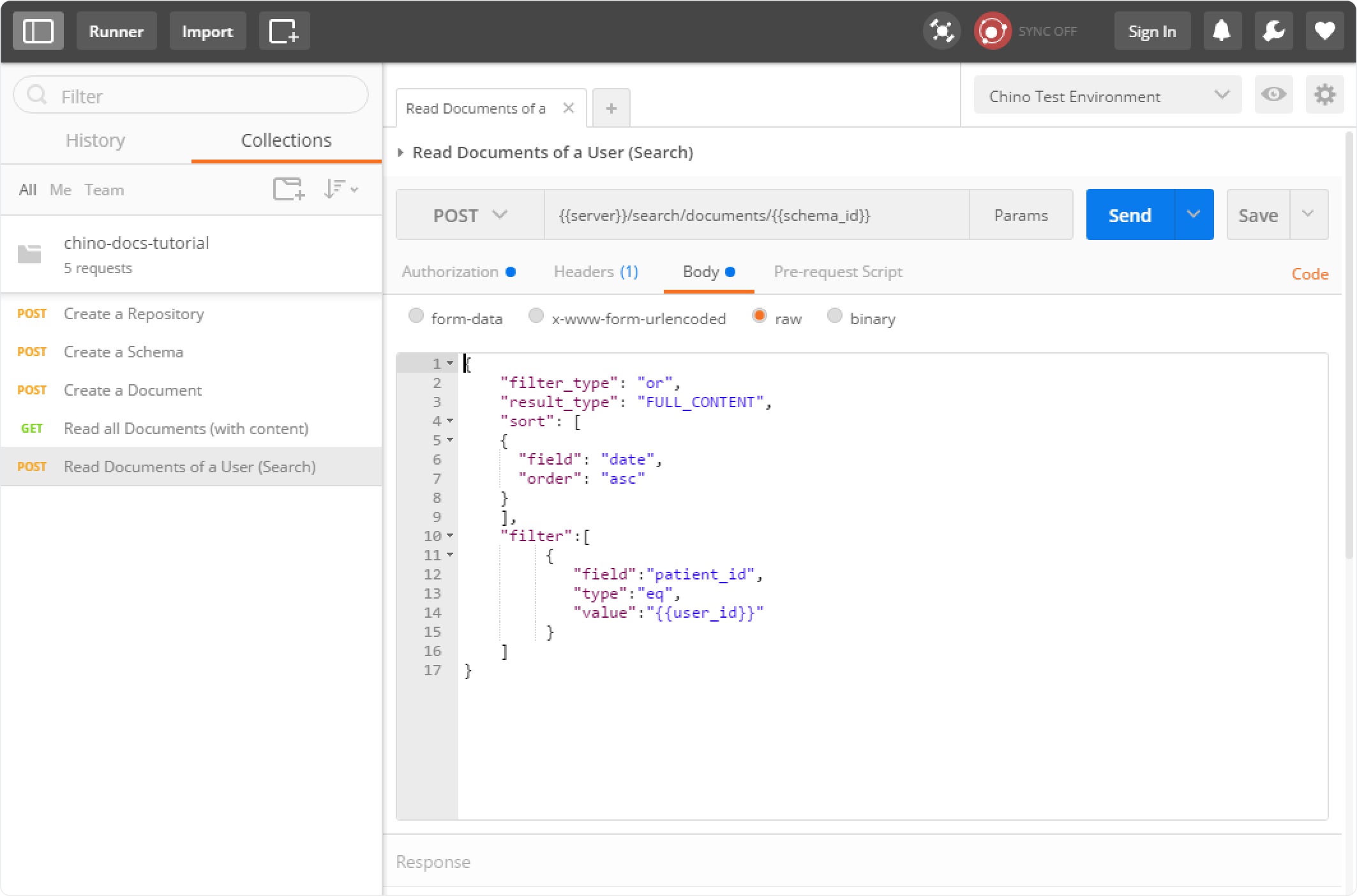
Task: Open the Chino Test Environment selector
Action: pyautogui.click(x=1106, y=94)
